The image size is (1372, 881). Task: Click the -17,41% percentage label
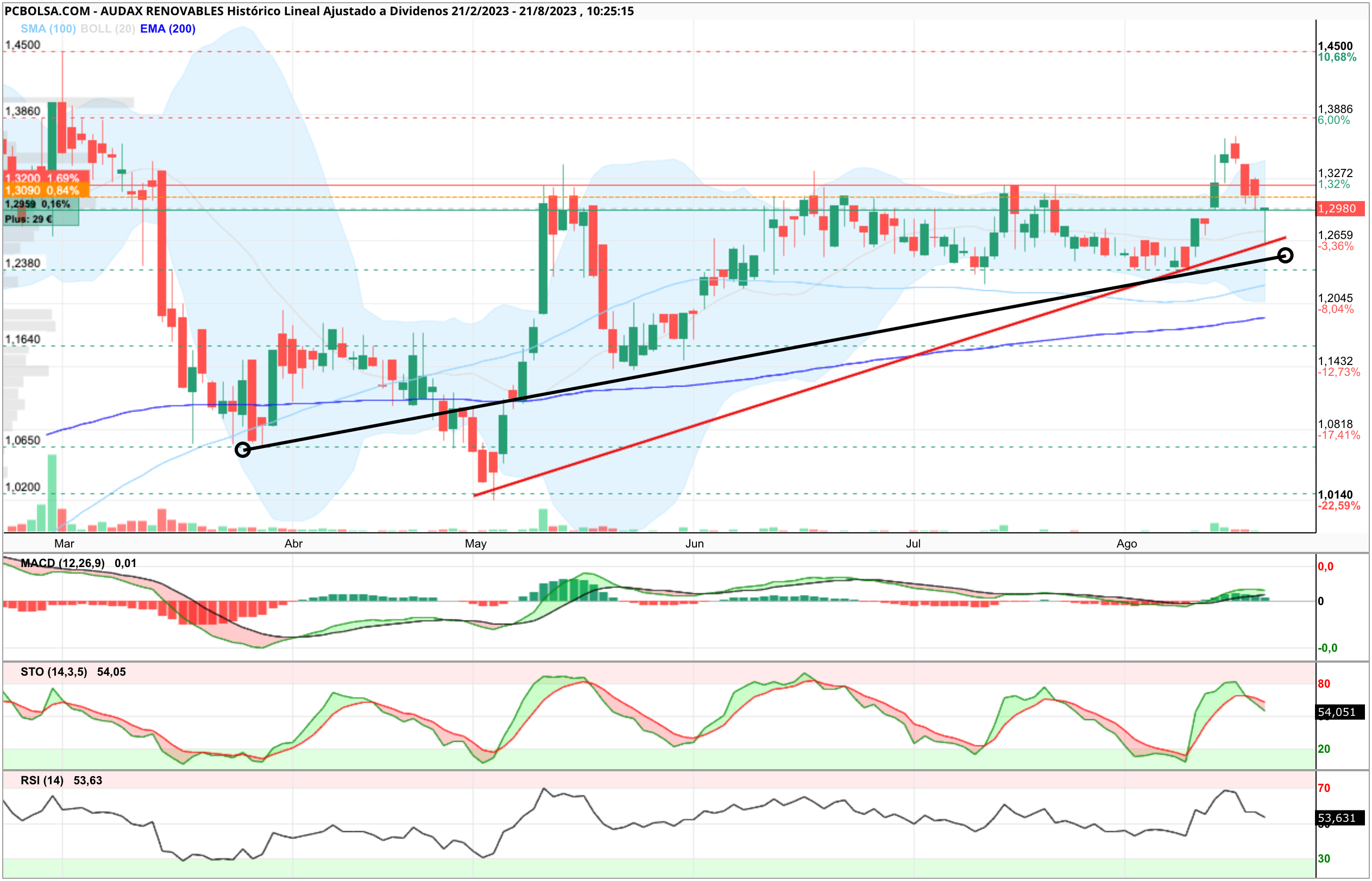click(x=1339, y=436)
